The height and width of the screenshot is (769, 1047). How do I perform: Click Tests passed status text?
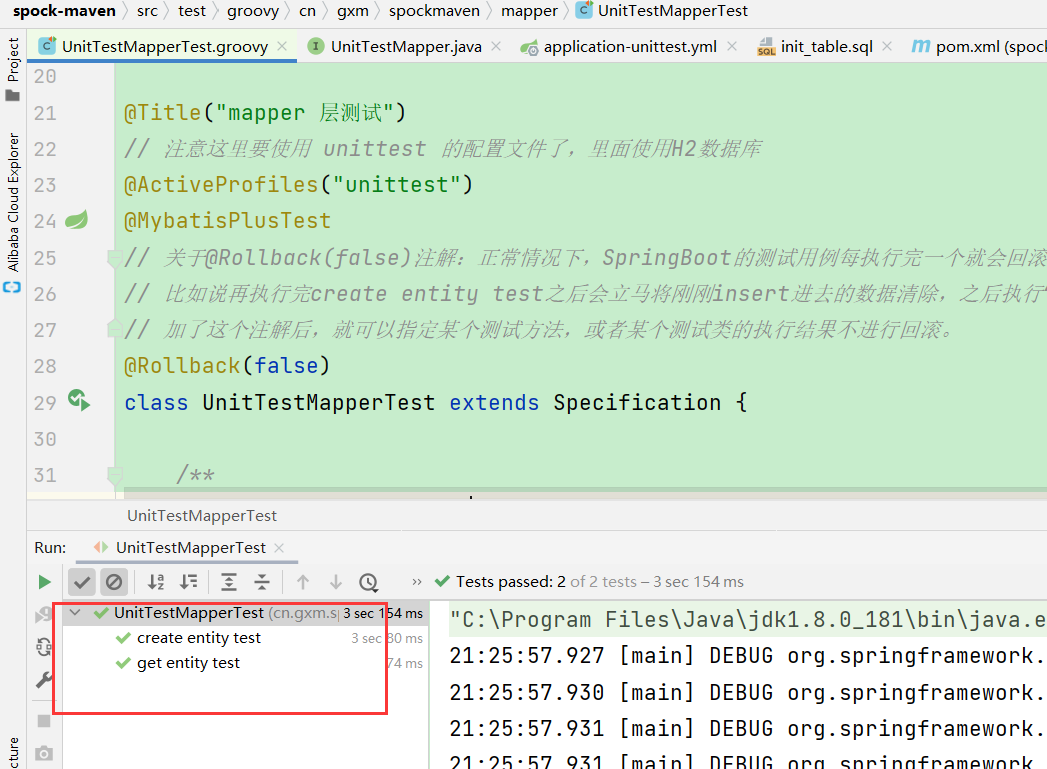[600, 582]
